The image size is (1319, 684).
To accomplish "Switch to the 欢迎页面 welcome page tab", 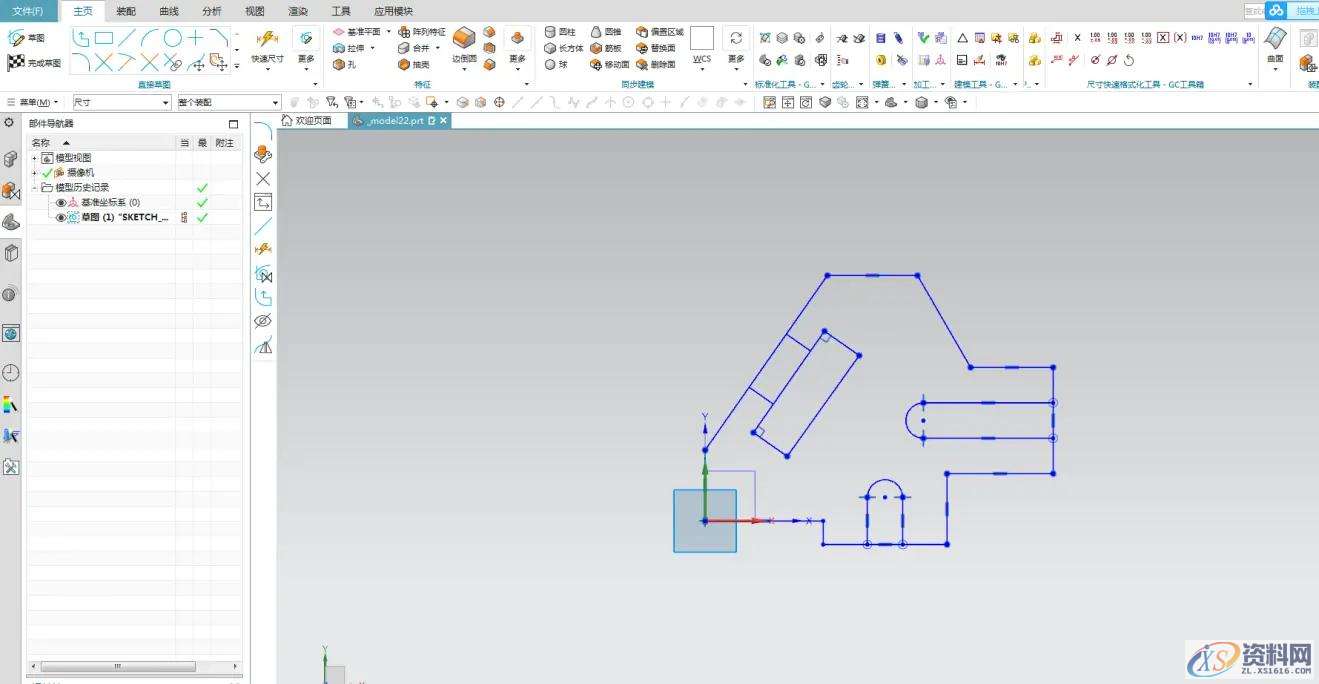I will click(307, 120).
